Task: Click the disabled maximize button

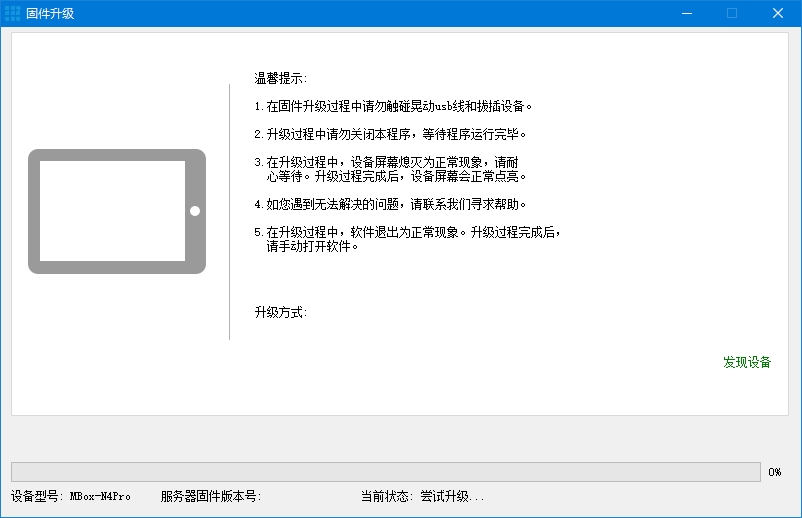Action: [732, 13]
